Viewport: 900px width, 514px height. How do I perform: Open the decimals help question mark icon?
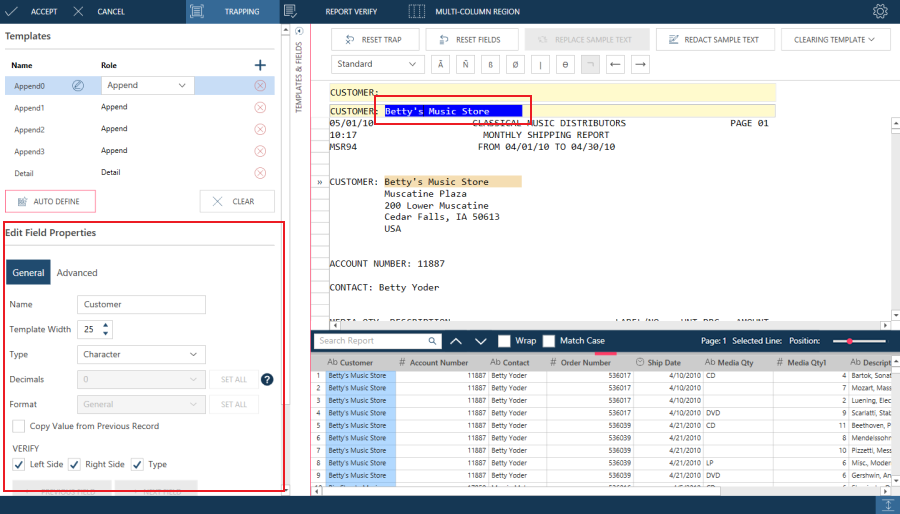point(267,379)
